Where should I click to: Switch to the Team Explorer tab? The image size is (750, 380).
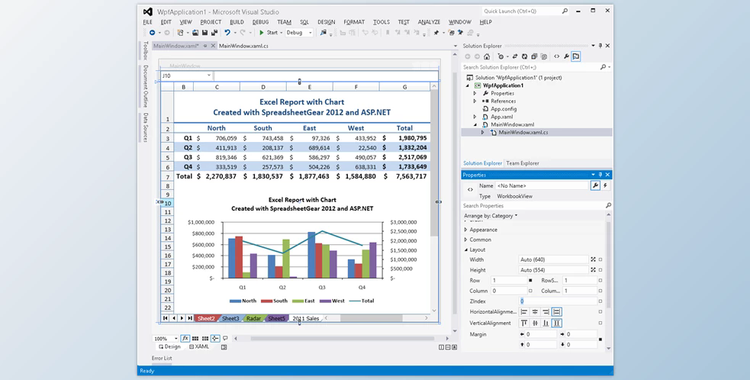(x=522, y=163)
